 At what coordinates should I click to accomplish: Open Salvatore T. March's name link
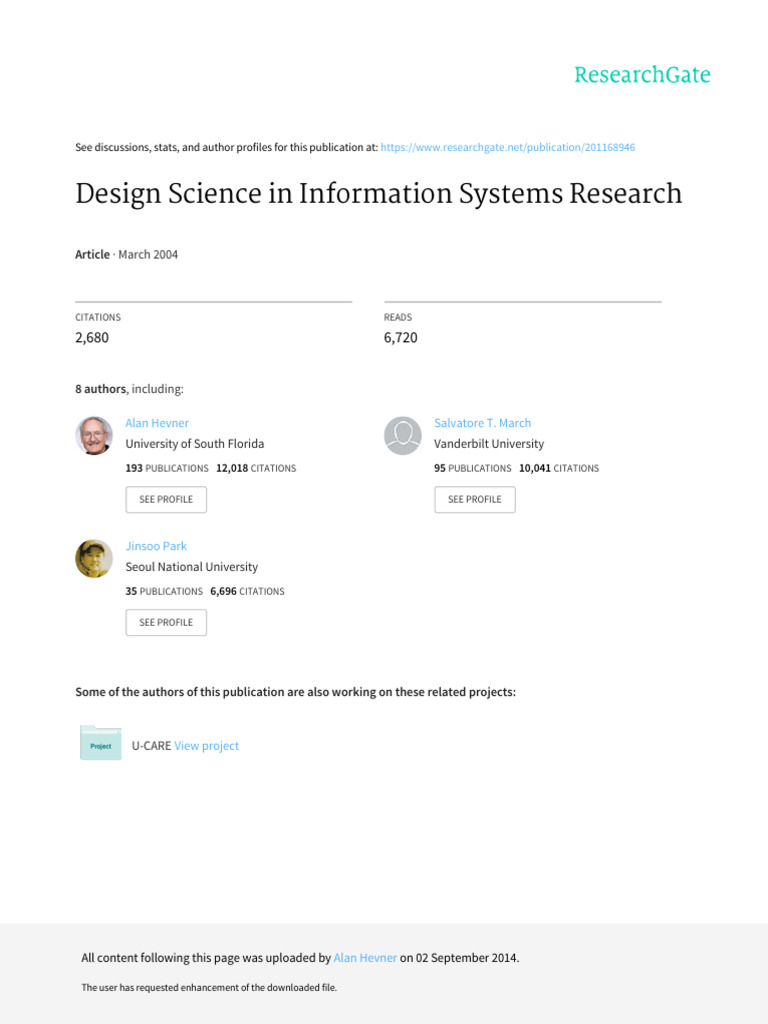click(482, 423)
